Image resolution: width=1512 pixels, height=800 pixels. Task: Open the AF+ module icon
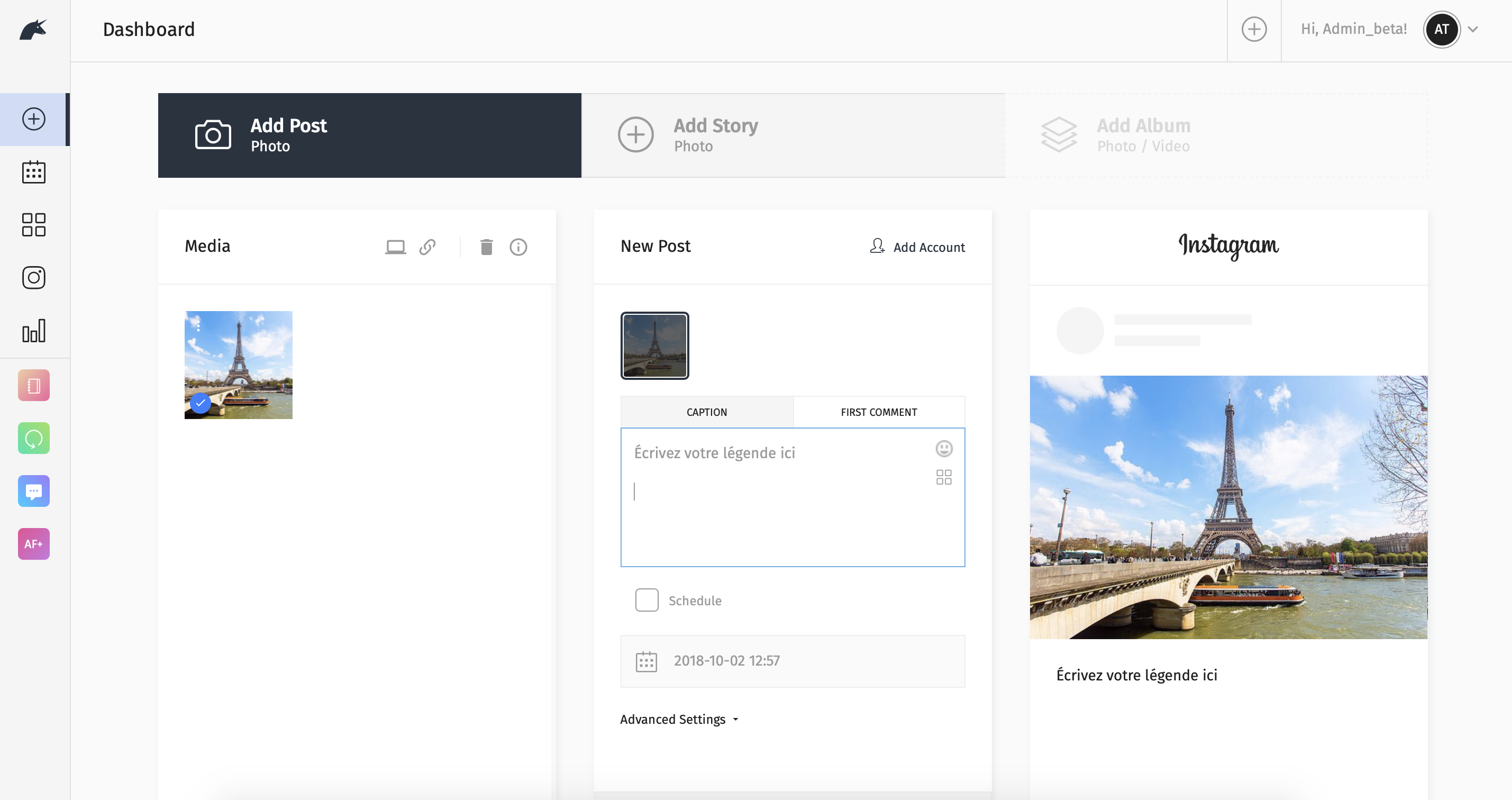click(x=34, y=544)
